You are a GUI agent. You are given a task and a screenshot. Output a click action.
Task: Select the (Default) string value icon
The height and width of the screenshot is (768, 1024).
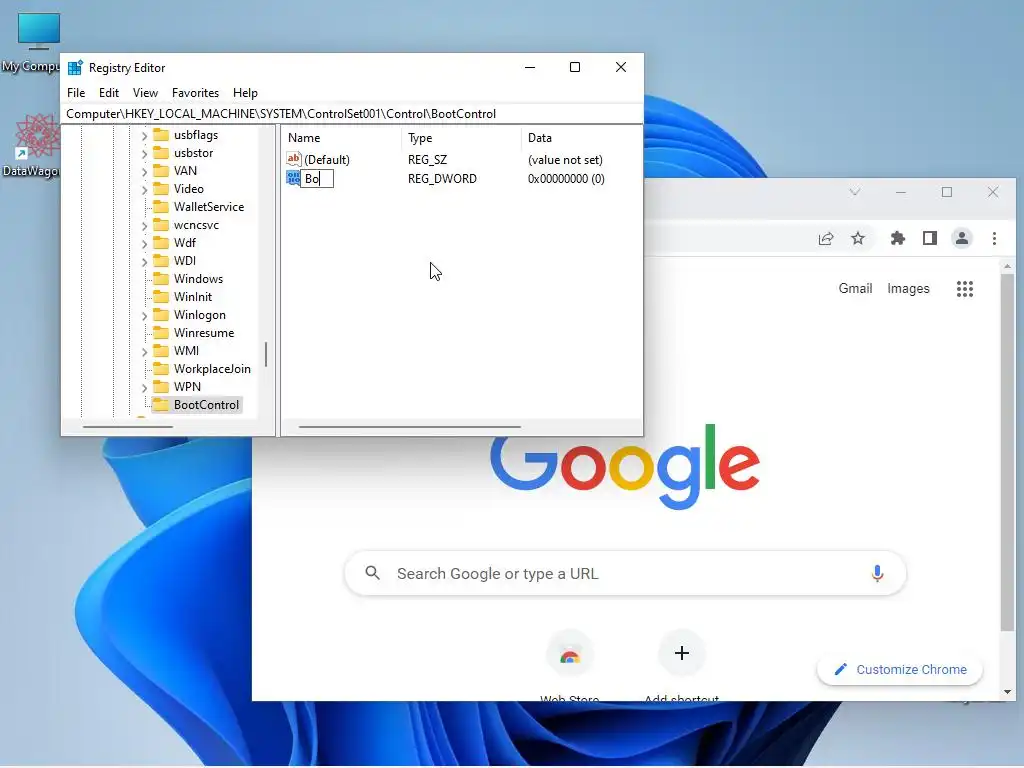[x=294, y=159]
